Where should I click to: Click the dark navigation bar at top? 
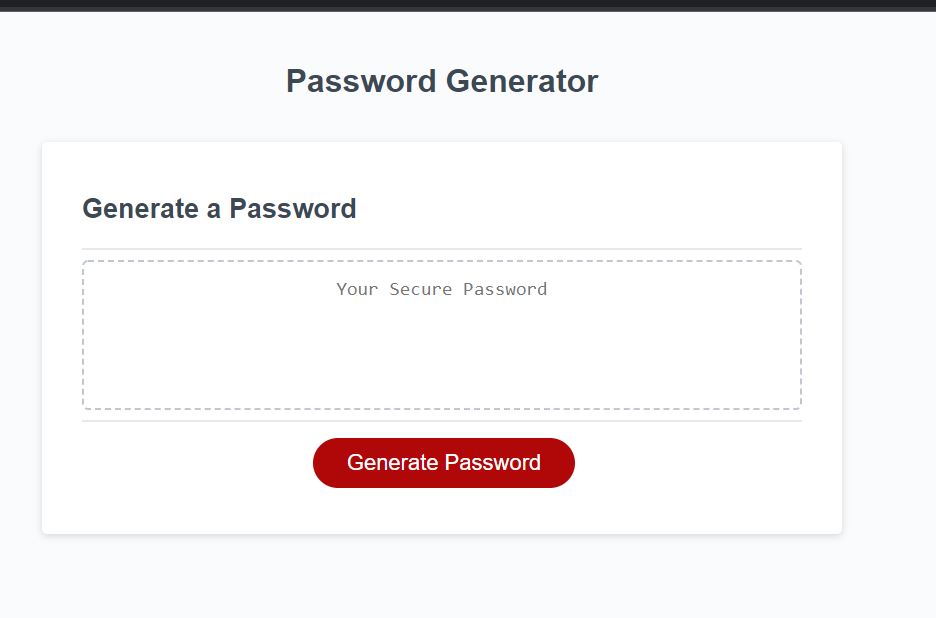[468, 7]
